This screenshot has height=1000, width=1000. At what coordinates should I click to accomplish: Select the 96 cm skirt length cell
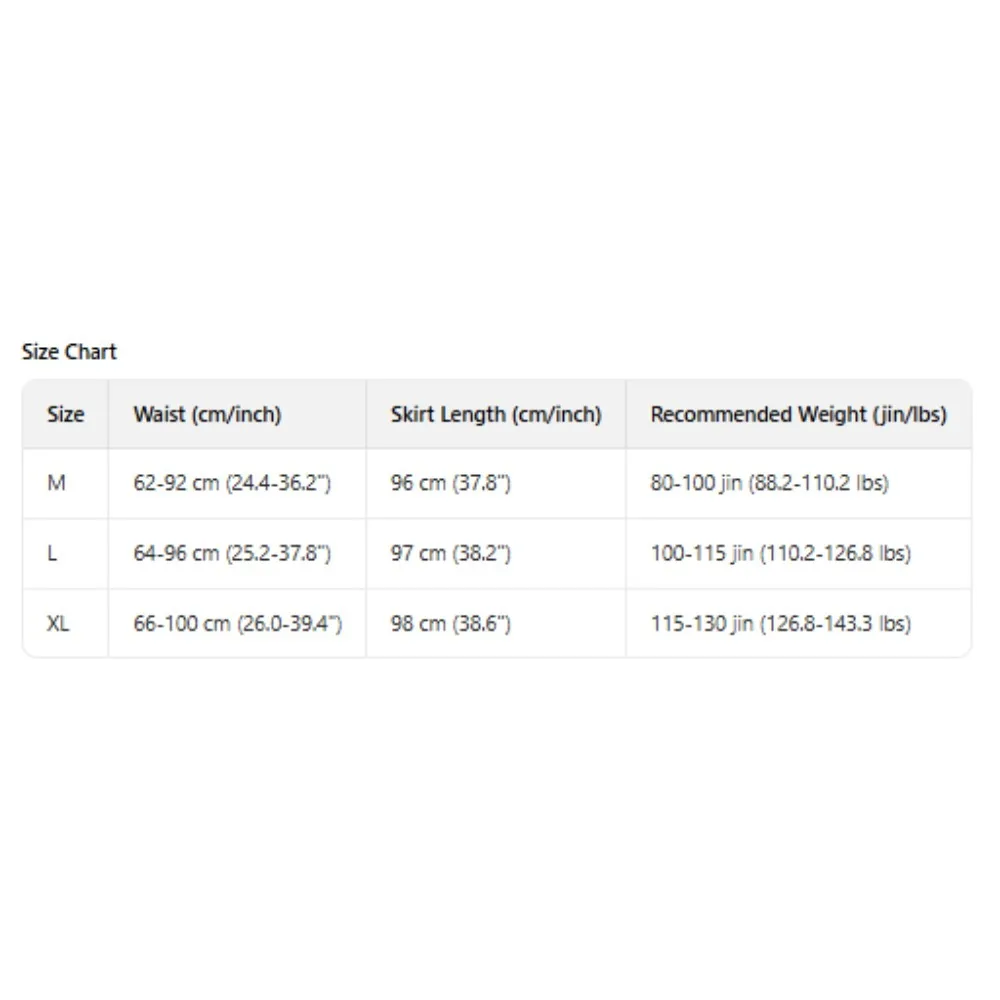[451, 483]
